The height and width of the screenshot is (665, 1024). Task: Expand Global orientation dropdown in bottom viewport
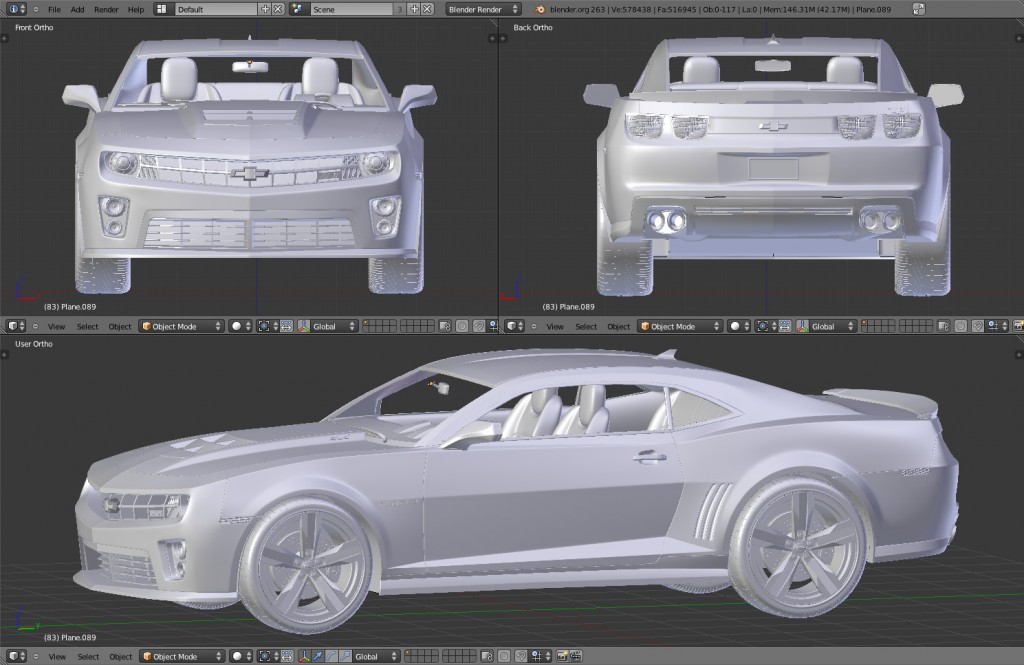(376, 657)
